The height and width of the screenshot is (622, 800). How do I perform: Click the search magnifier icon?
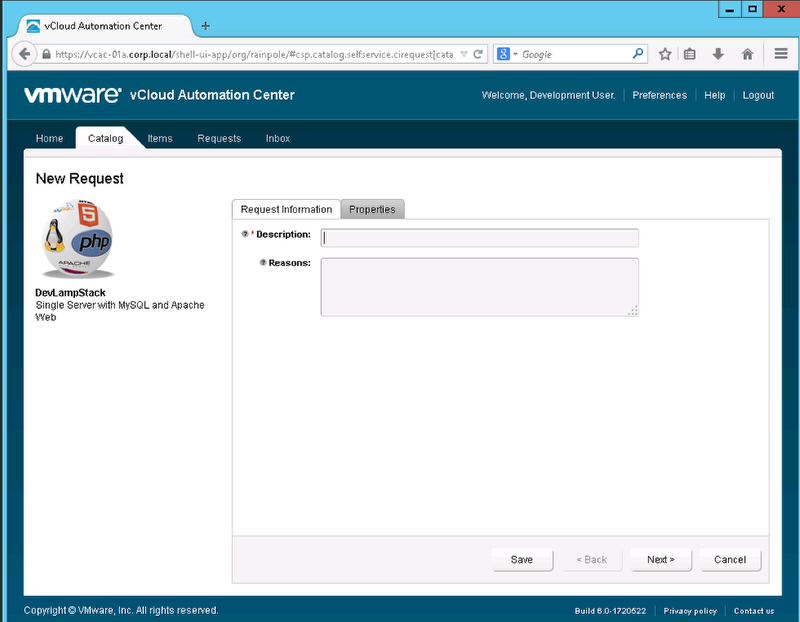[x=638, y=54]
